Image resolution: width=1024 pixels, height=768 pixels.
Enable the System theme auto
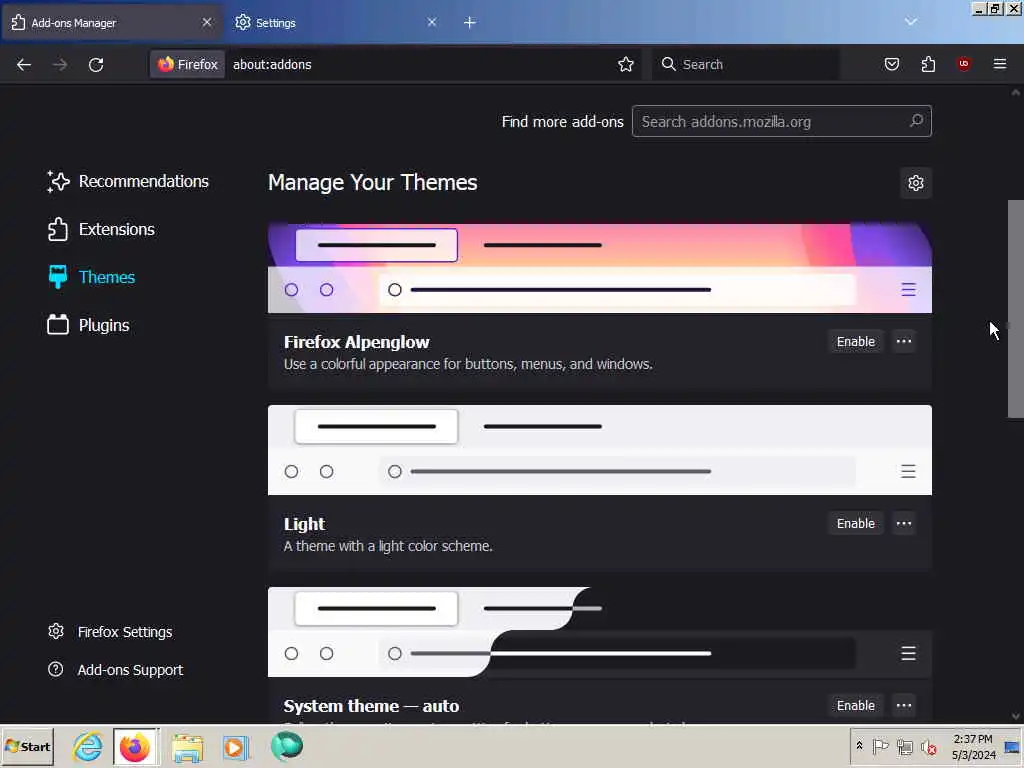click(x=856, y=705)
